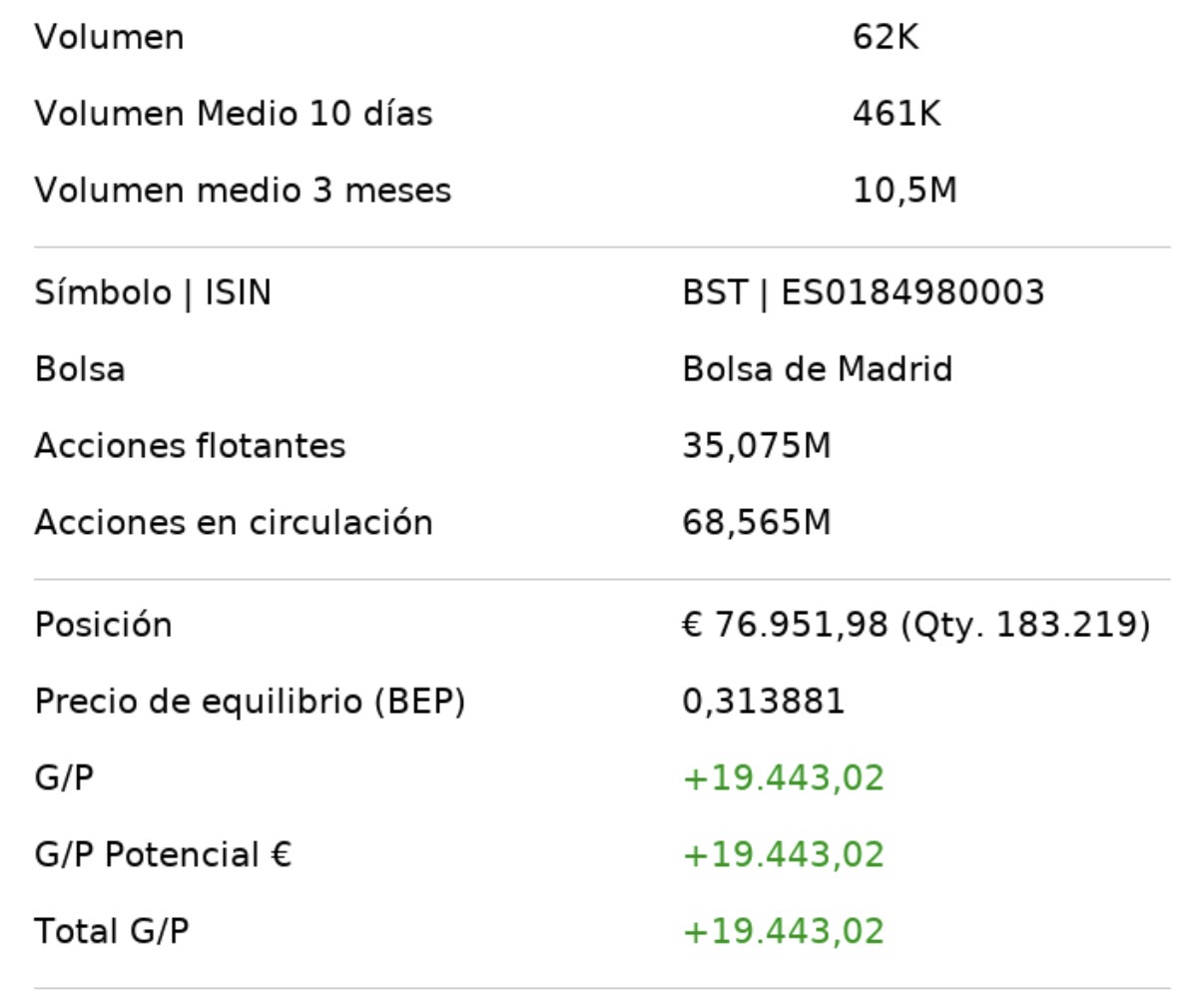Click the G/P Potencial € label

[163, 855]
